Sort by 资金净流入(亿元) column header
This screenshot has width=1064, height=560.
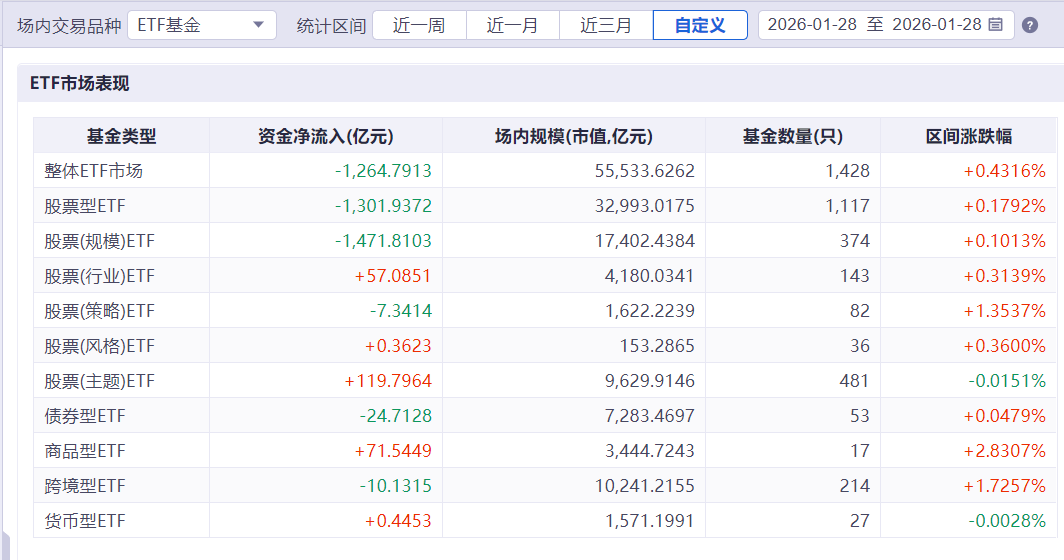pyautogui.click(x=326, y=136)
